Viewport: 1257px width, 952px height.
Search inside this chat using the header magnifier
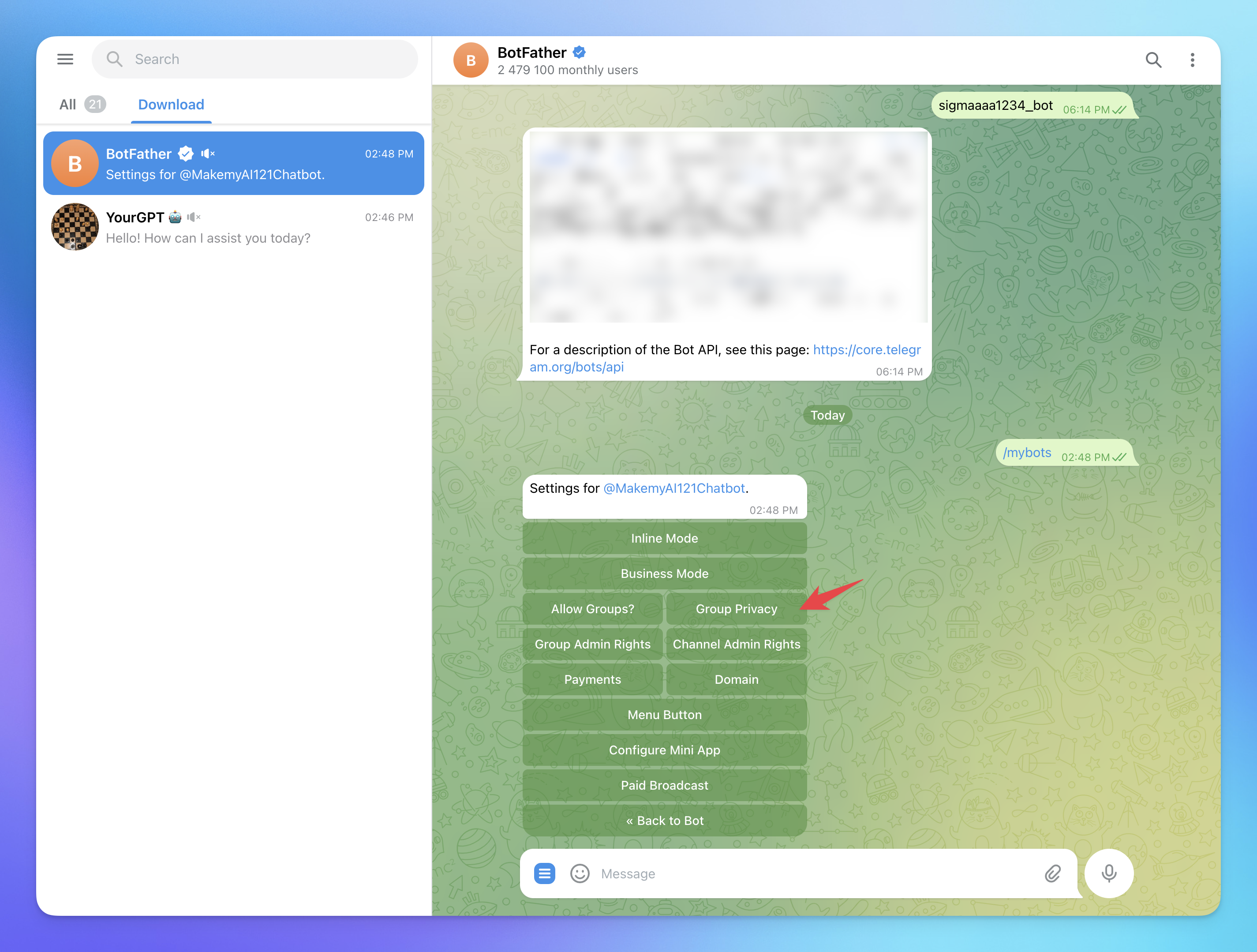coord(1153,60)
